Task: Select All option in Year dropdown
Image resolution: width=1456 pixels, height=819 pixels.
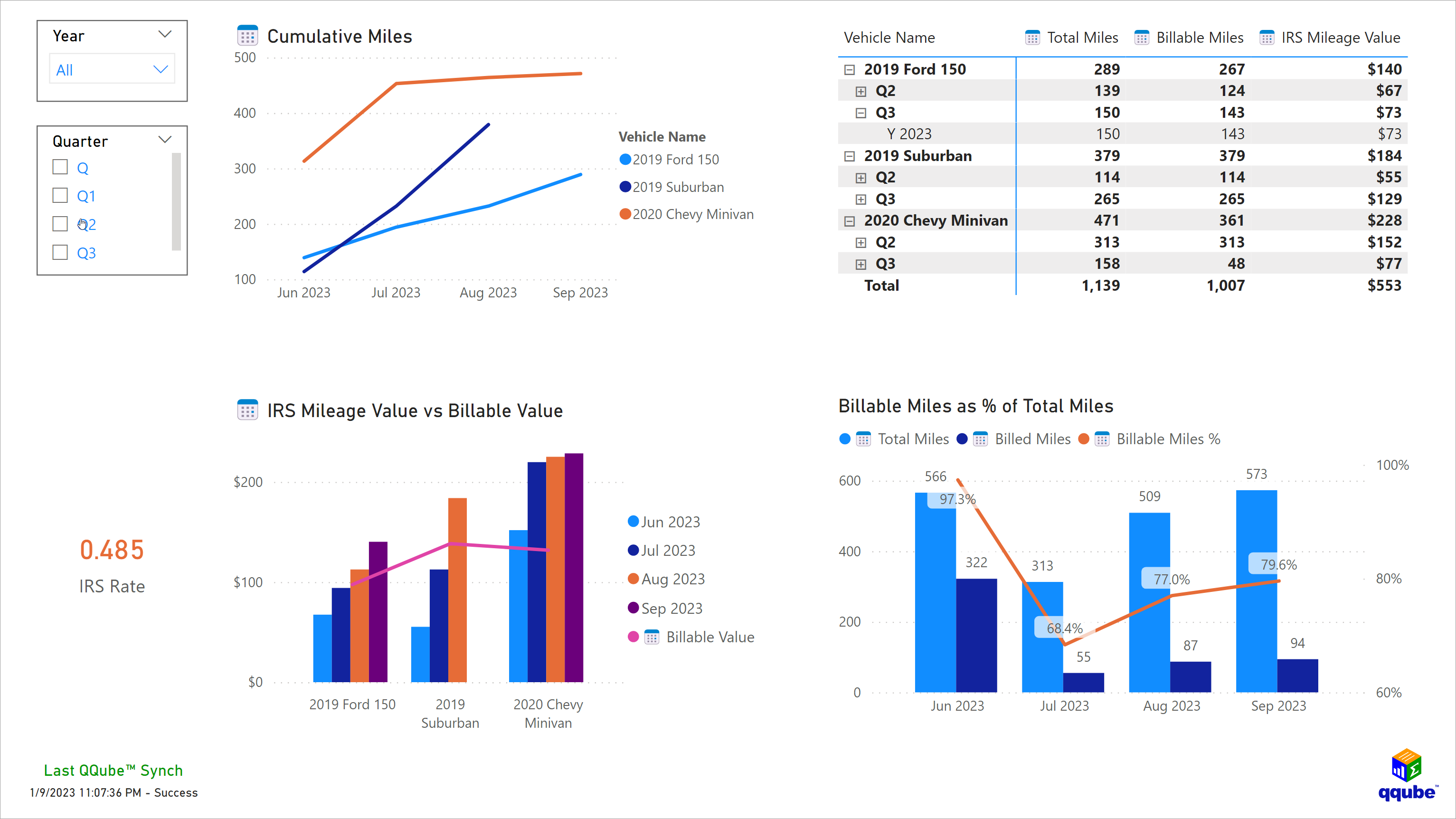Action: click(x=112, y=69)
